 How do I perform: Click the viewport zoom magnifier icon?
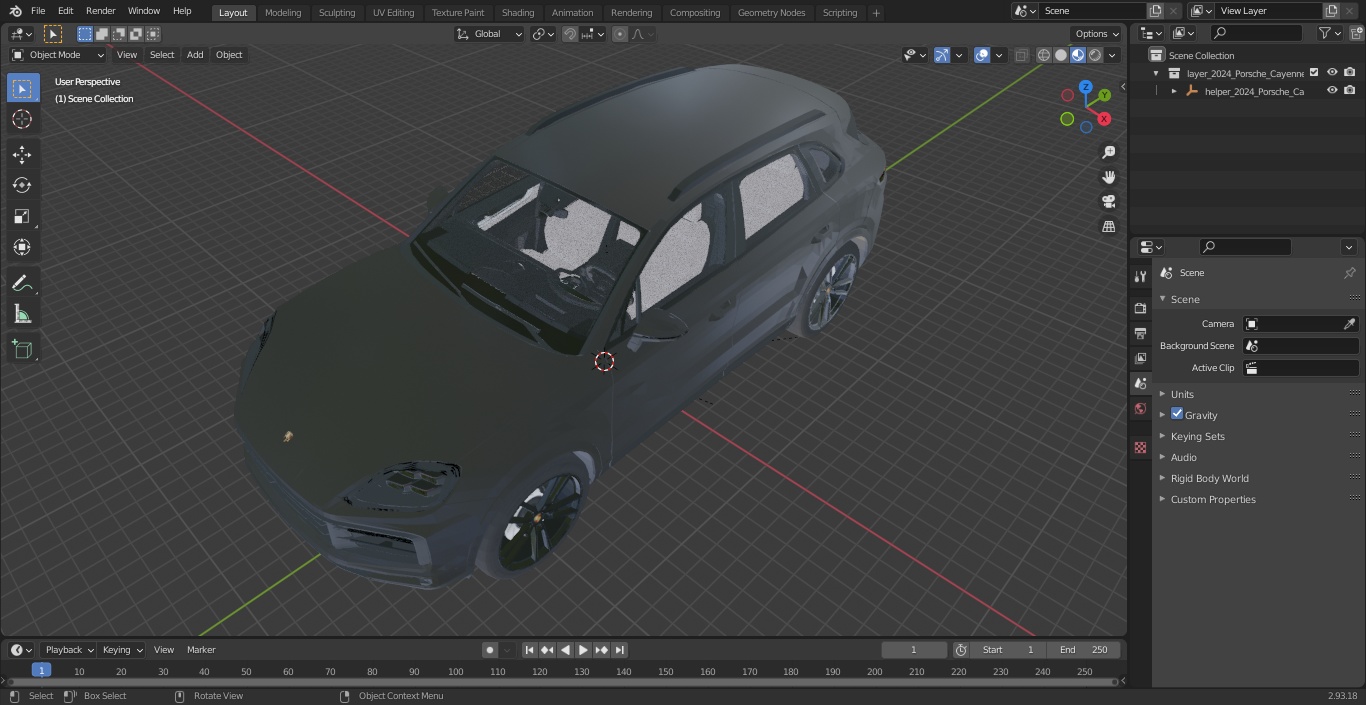tap(1108, 152)
